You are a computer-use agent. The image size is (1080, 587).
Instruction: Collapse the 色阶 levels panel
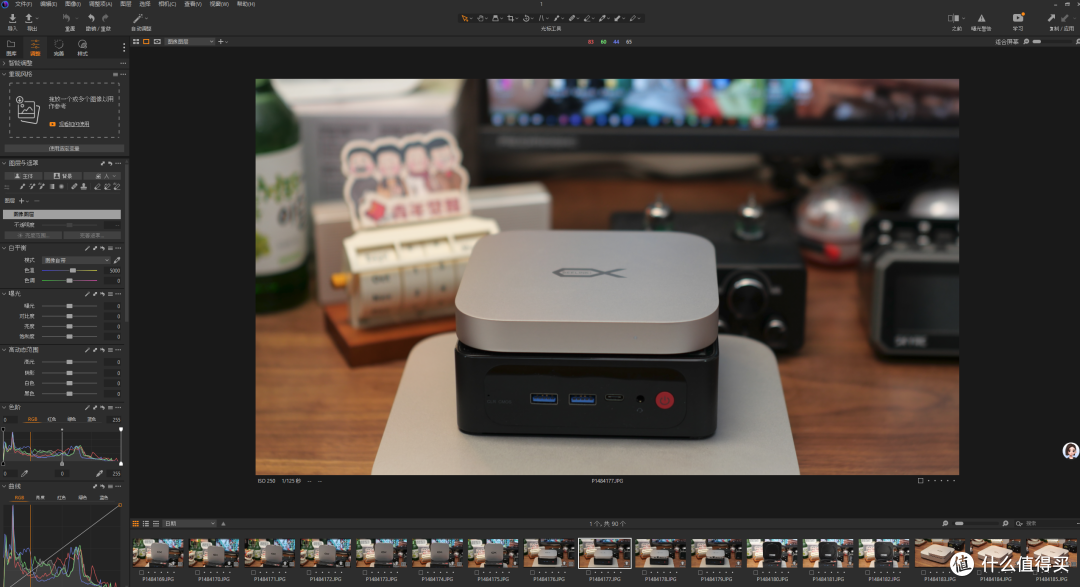[x=4, y=408]
